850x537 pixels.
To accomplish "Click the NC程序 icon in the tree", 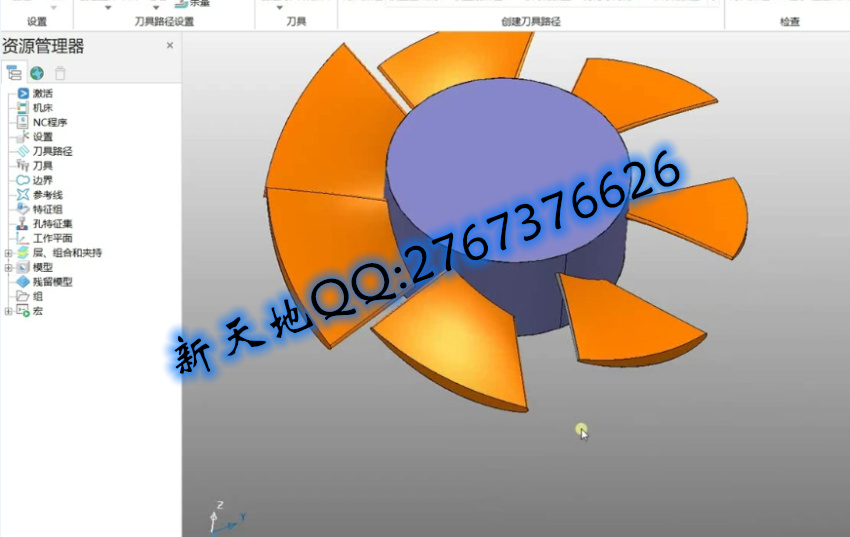I will (x=23, y=122).
